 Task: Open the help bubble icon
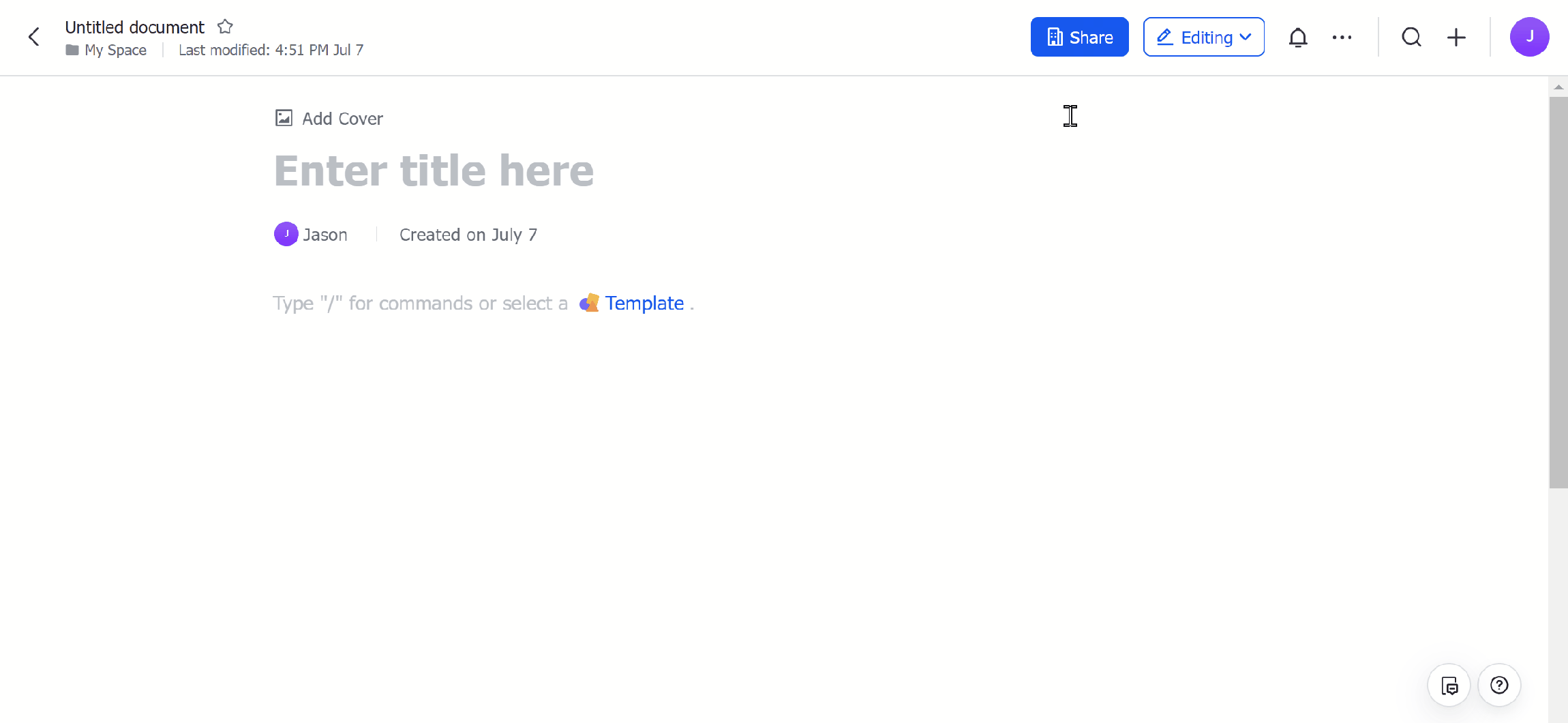point(1499,685)
